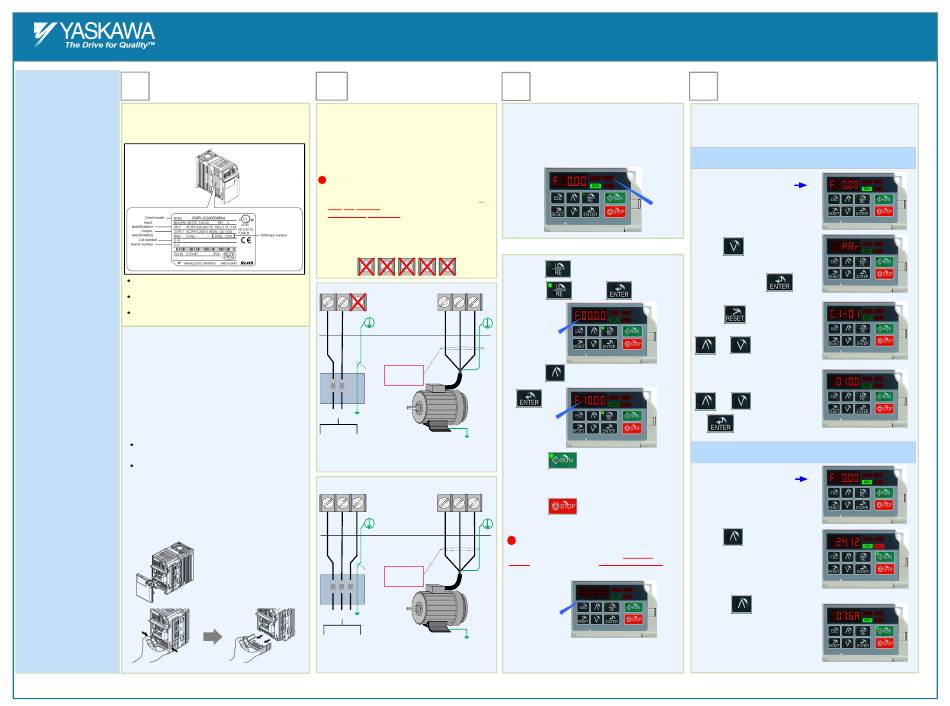Screen dimensions: 950x706
Task: Click the STOP key on the 0.76A keypad
Action: pos(884,643)
